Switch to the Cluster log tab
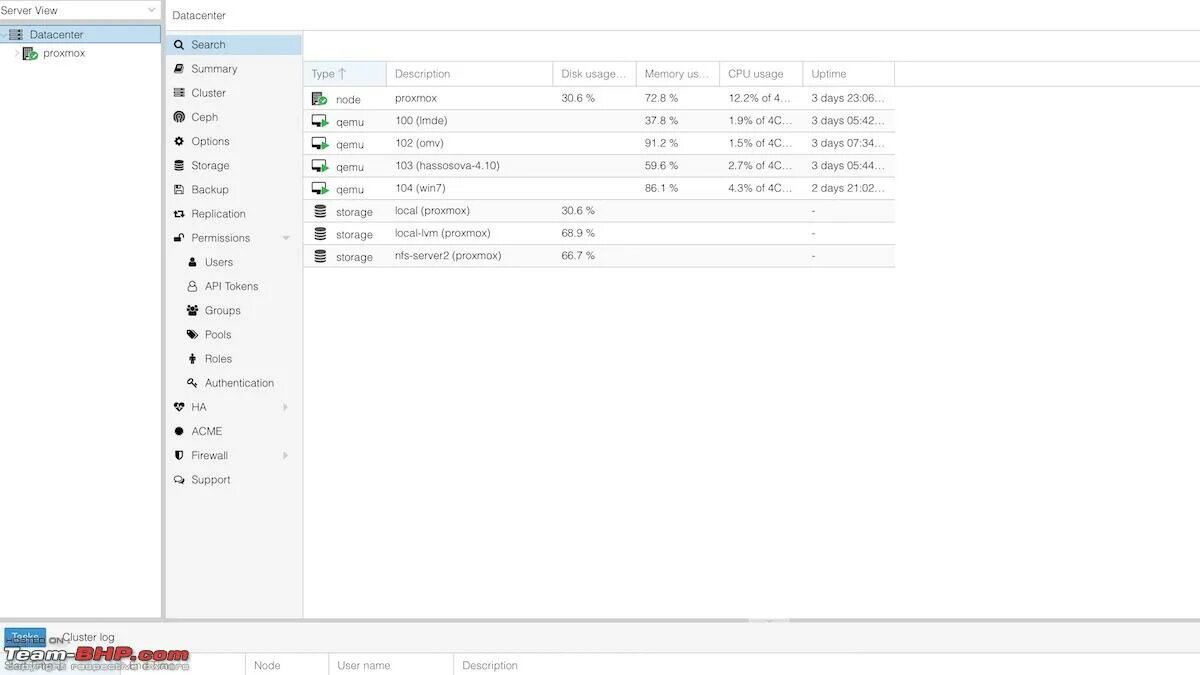1200x675 pixels. pyautogui.click(x=86, y=637)
